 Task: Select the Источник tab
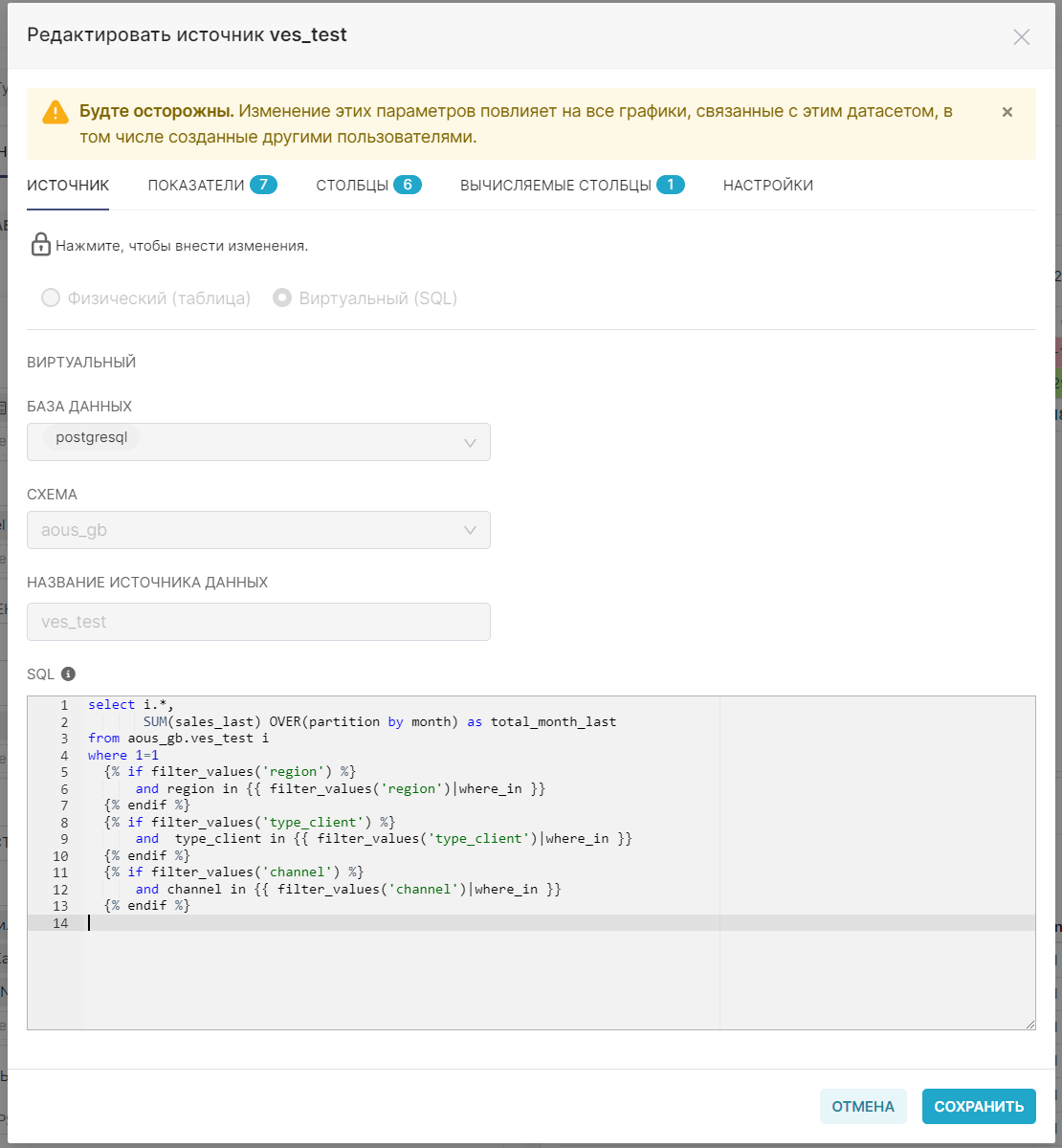click(68, 186)
